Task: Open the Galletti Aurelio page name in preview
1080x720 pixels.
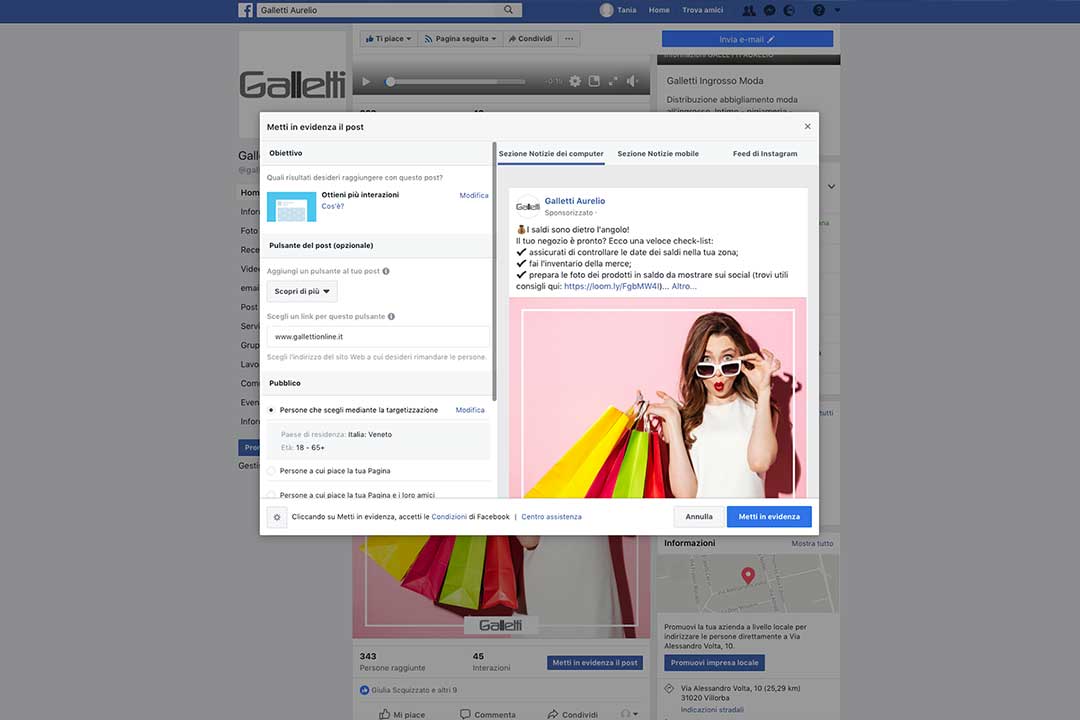Action: tap(574, 200)
